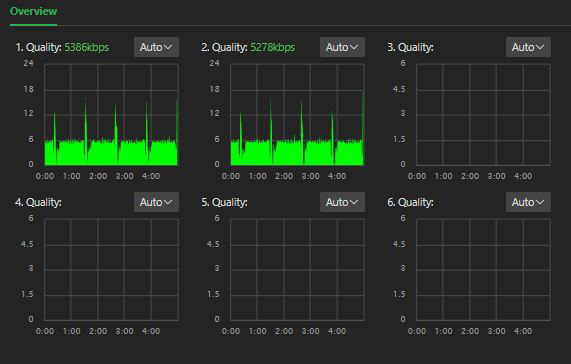Click the 5386kbps quality value
The width and height of the screenshot is (571, 364).
pos(87,47)
